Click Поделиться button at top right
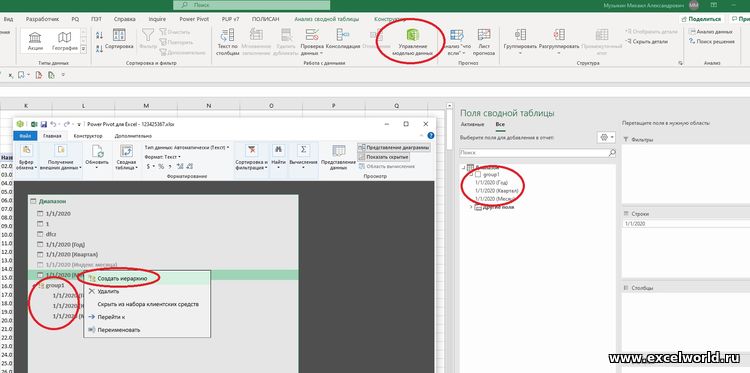 click(701, 19)
